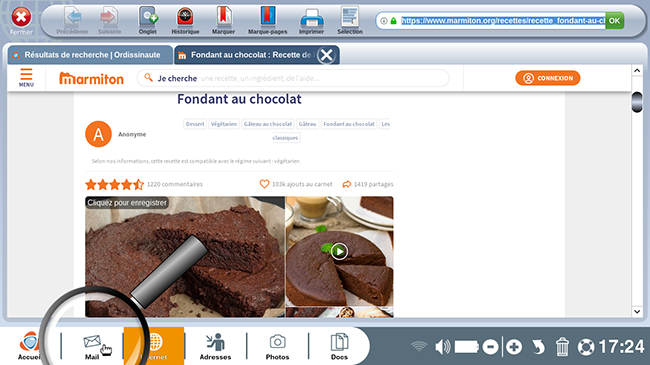Click the 1419 partages share icon
The image size is (650, 365).
coord(347,184)
